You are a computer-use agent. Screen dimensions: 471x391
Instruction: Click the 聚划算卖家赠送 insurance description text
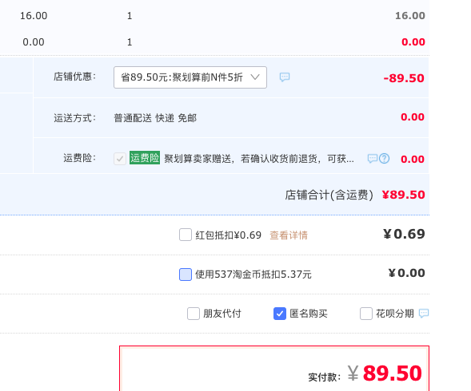coord(259,159)
